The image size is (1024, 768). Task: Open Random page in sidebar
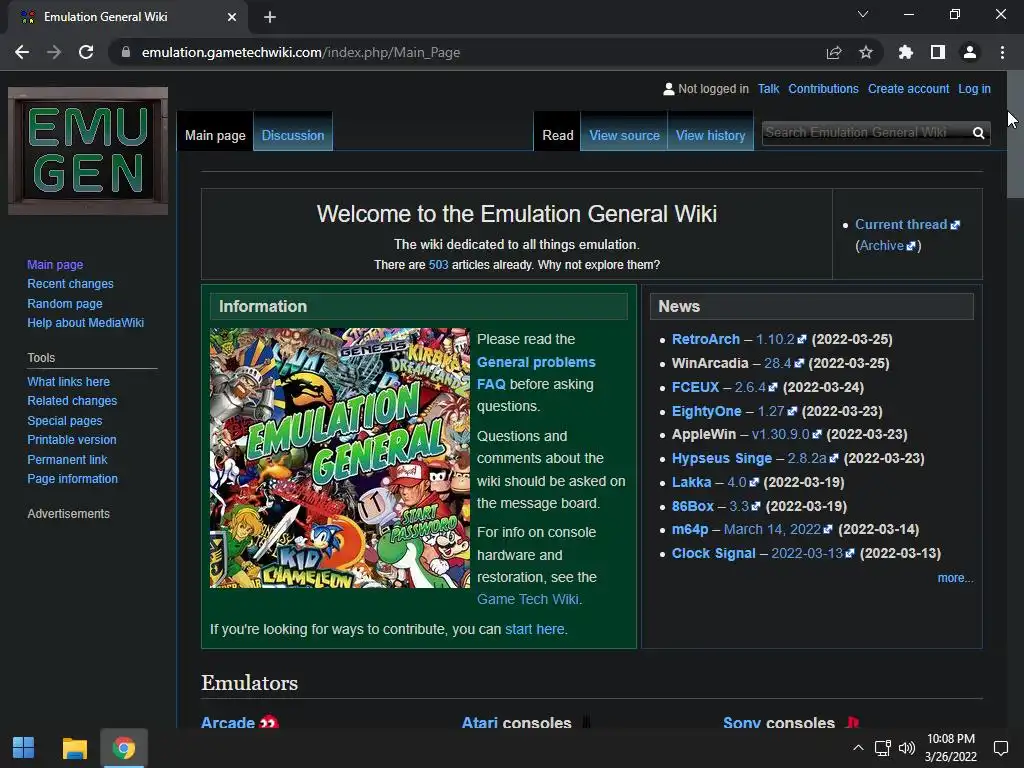[x=65, y=304]
